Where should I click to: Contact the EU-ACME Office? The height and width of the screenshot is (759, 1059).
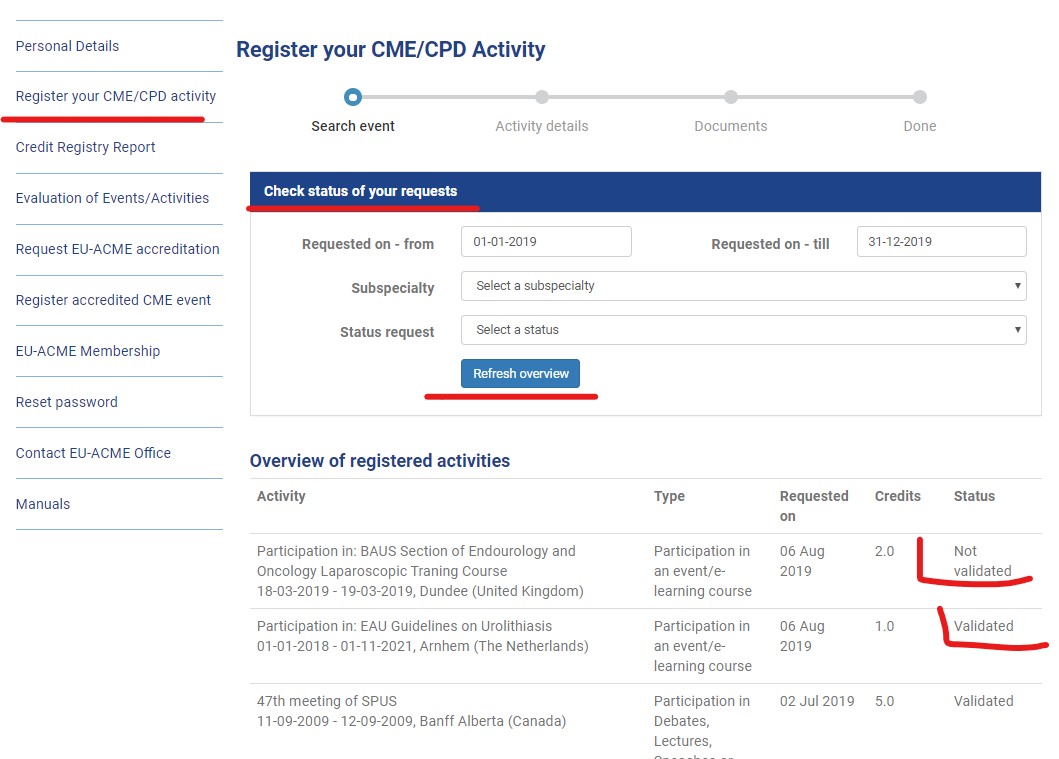(94, 453)
